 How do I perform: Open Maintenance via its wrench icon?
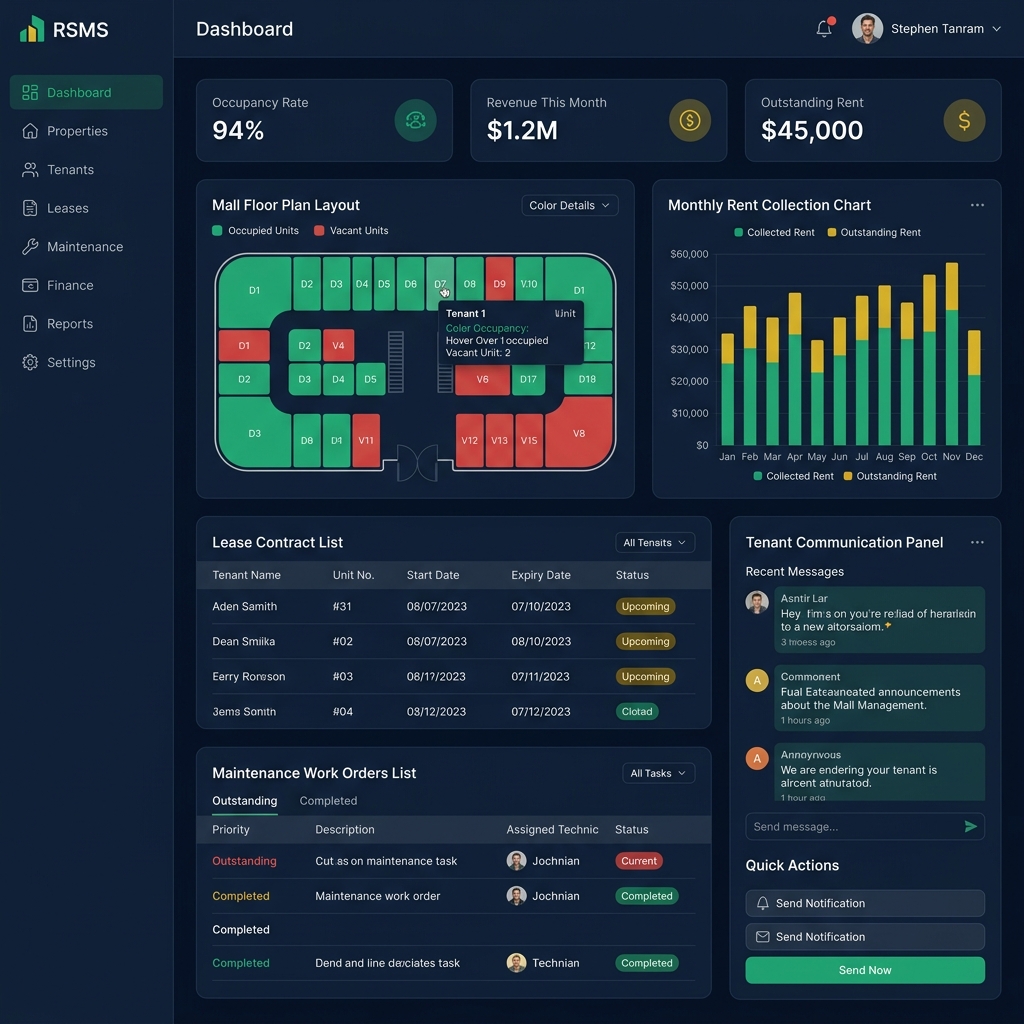pyautogui.click(x=30, y=247)
